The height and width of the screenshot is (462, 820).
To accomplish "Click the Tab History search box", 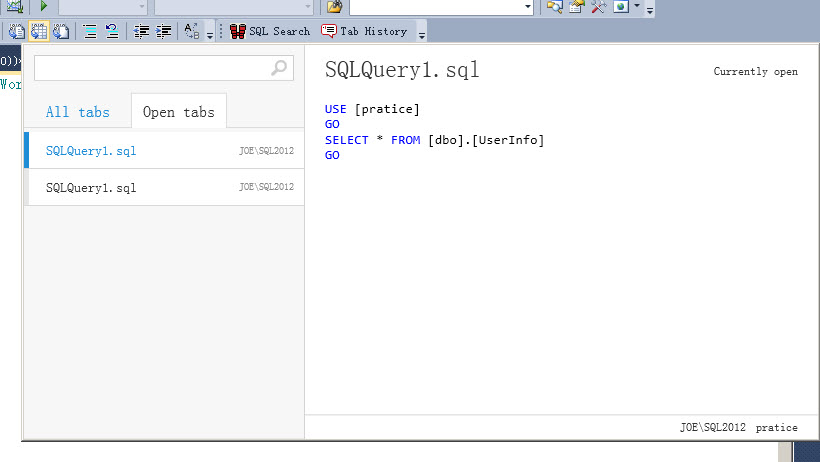I will tap(164, 68).
